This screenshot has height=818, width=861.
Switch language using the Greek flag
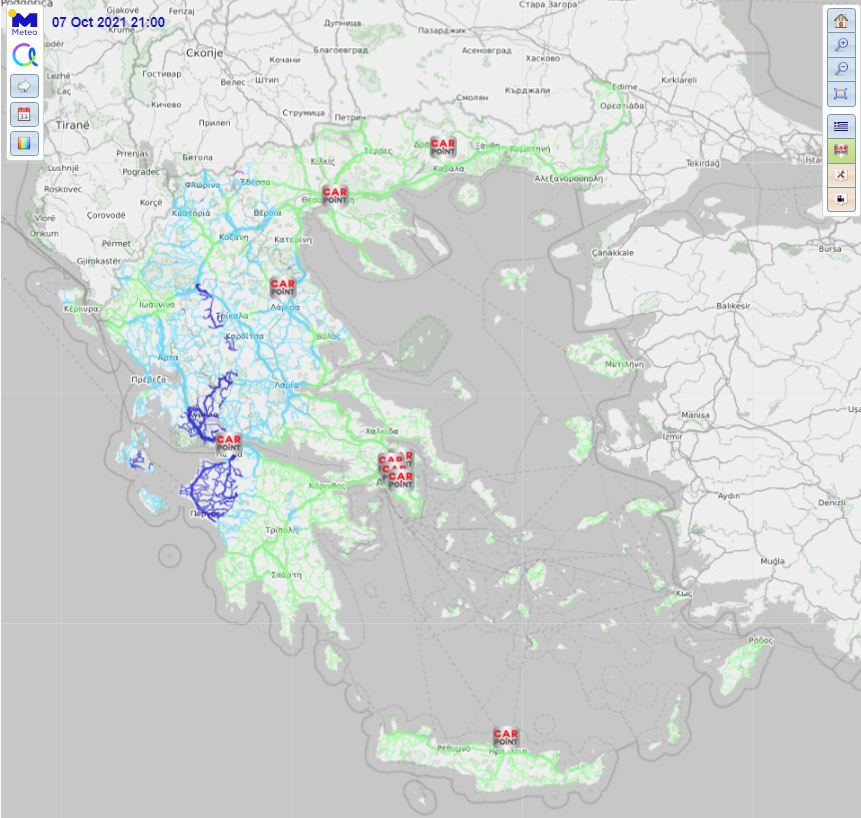840,126
